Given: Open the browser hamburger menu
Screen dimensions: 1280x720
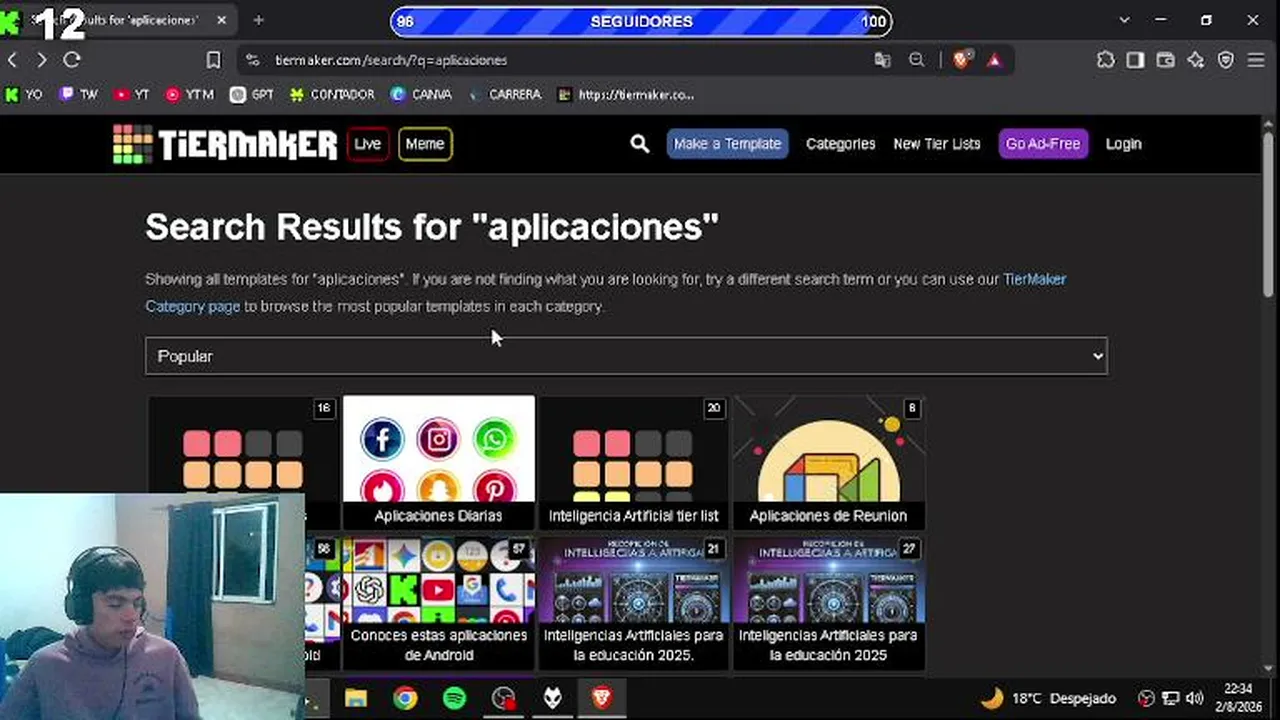Looking at the screenshot, I should click(x=1256, y=60).
